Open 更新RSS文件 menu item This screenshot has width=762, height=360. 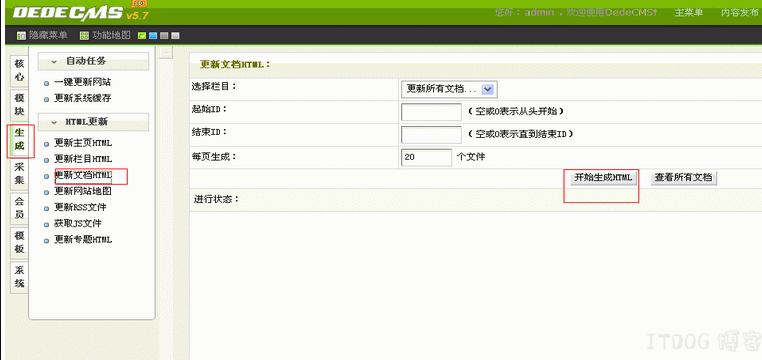(80, 207)
